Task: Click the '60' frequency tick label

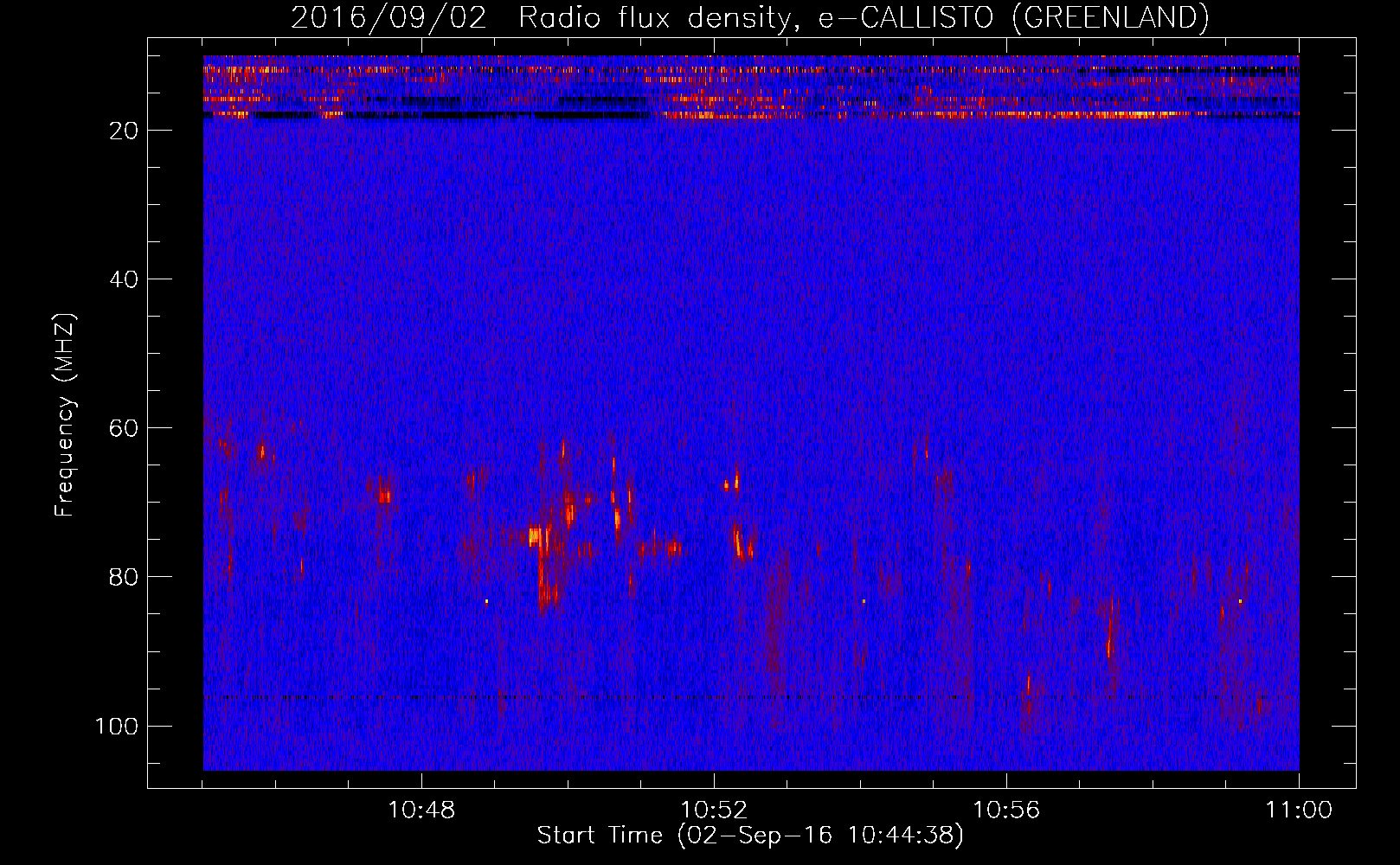Action: pyautogui.click(x=125, y=428)
